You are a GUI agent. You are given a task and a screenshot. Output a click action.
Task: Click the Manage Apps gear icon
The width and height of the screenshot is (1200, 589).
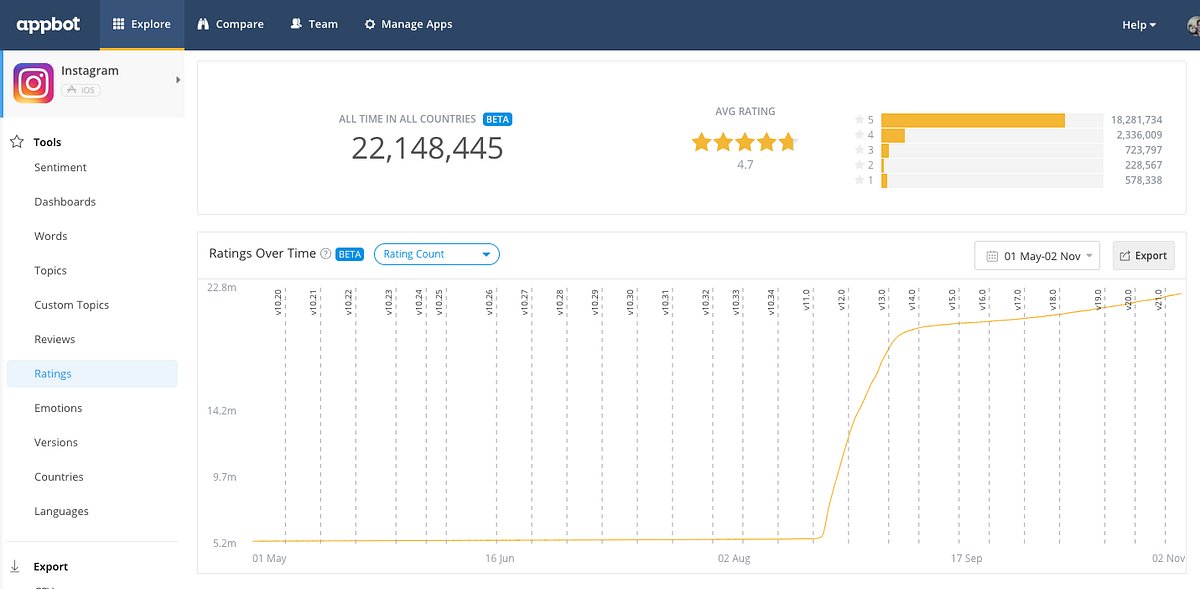370,24
